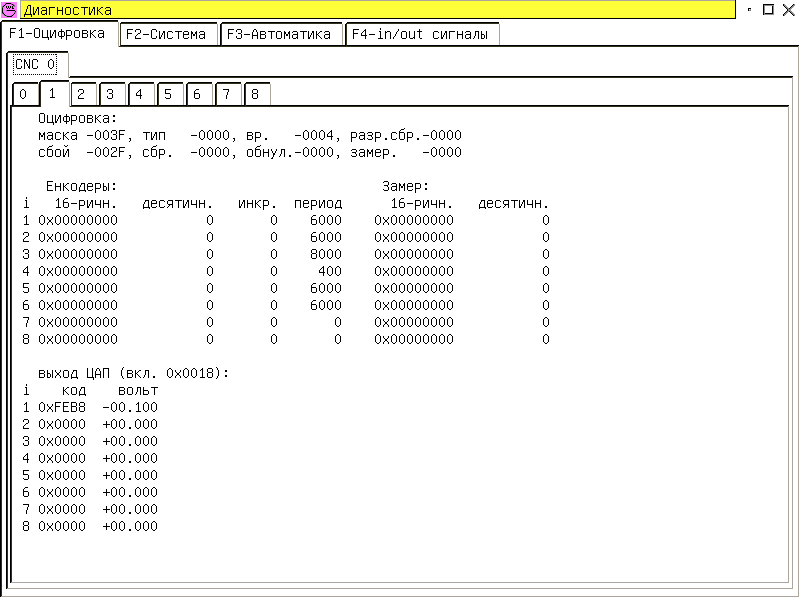Open numbered tab 8
This screenshot has width=800, height=600.
tap(256, 95)
